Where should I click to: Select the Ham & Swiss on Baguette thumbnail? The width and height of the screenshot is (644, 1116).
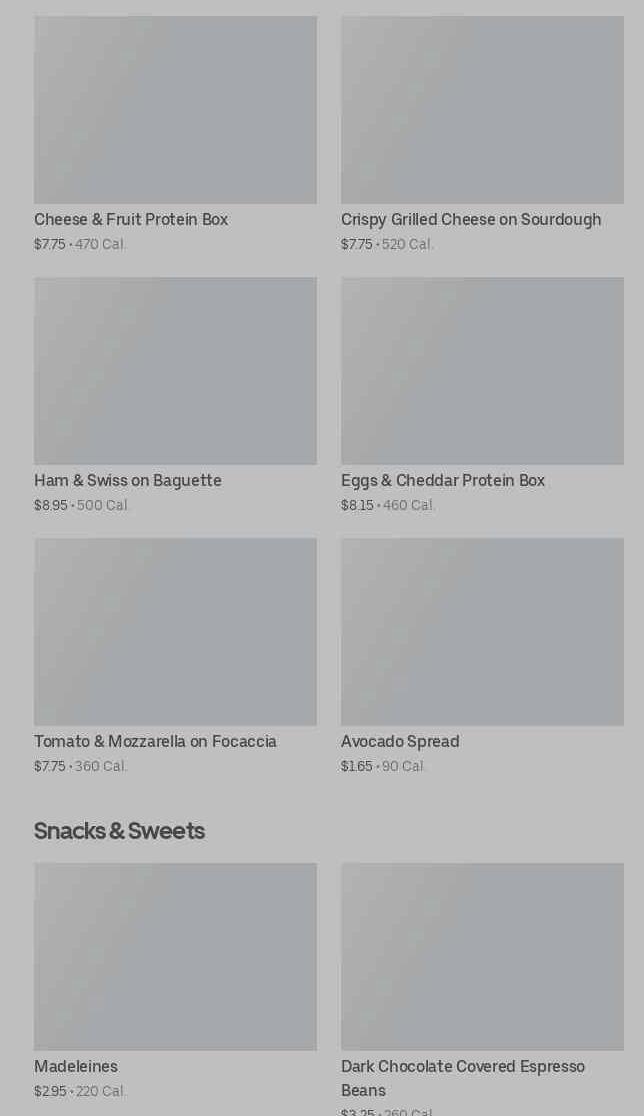click(x=175, y=370)
